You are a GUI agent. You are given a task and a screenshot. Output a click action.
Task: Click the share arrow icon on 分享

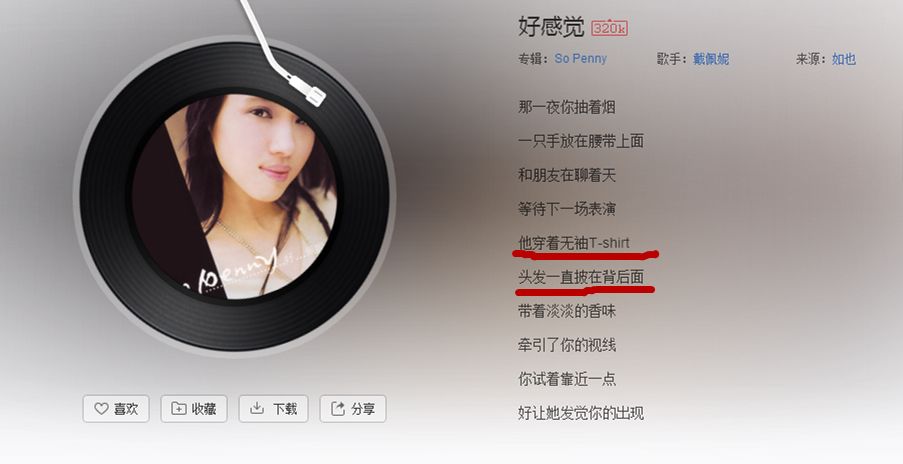[x=337, y=409]
